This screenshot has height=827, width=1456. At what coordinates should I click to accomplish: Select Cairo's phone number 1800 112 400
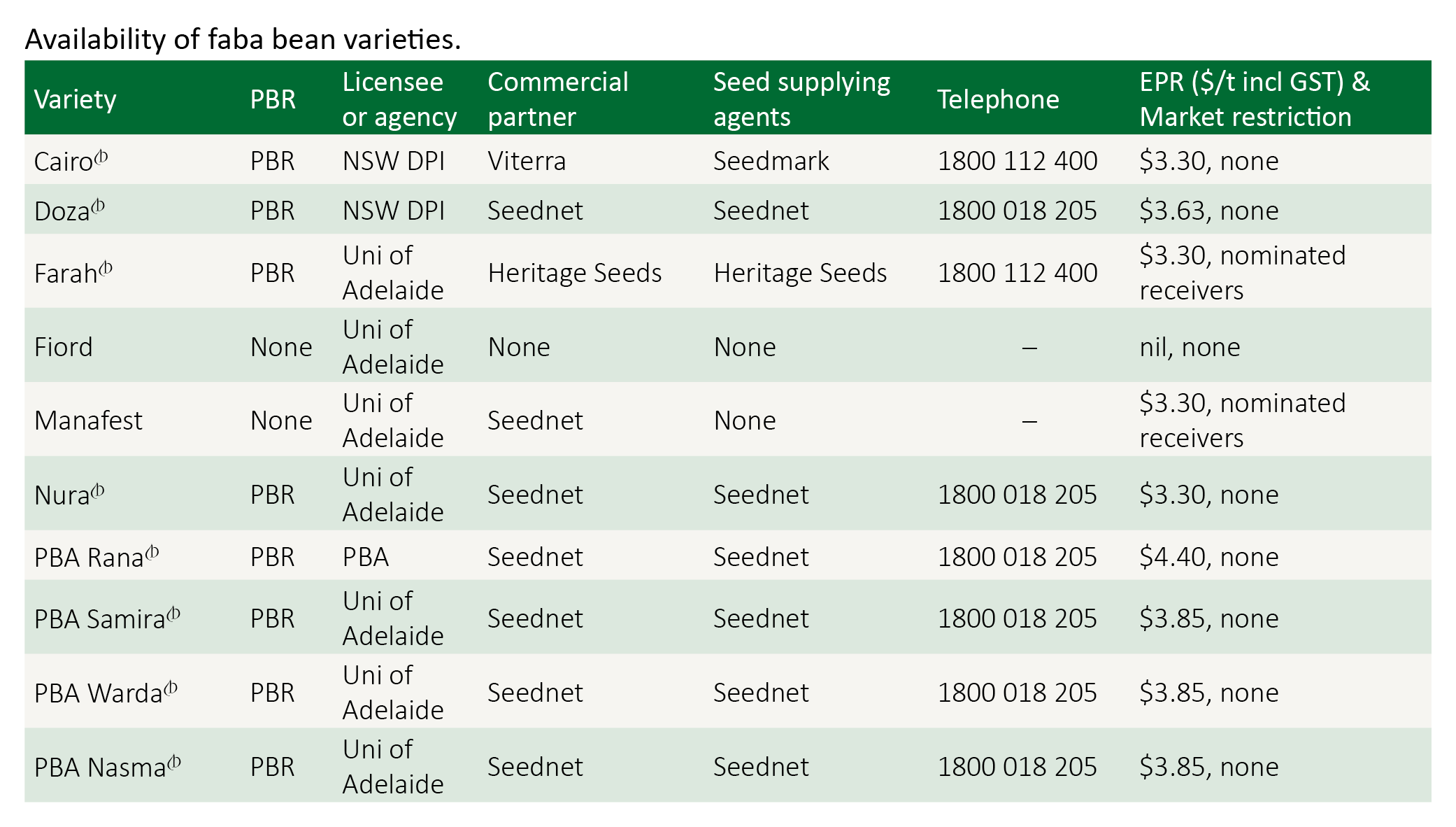click(x=1018, y=161)
